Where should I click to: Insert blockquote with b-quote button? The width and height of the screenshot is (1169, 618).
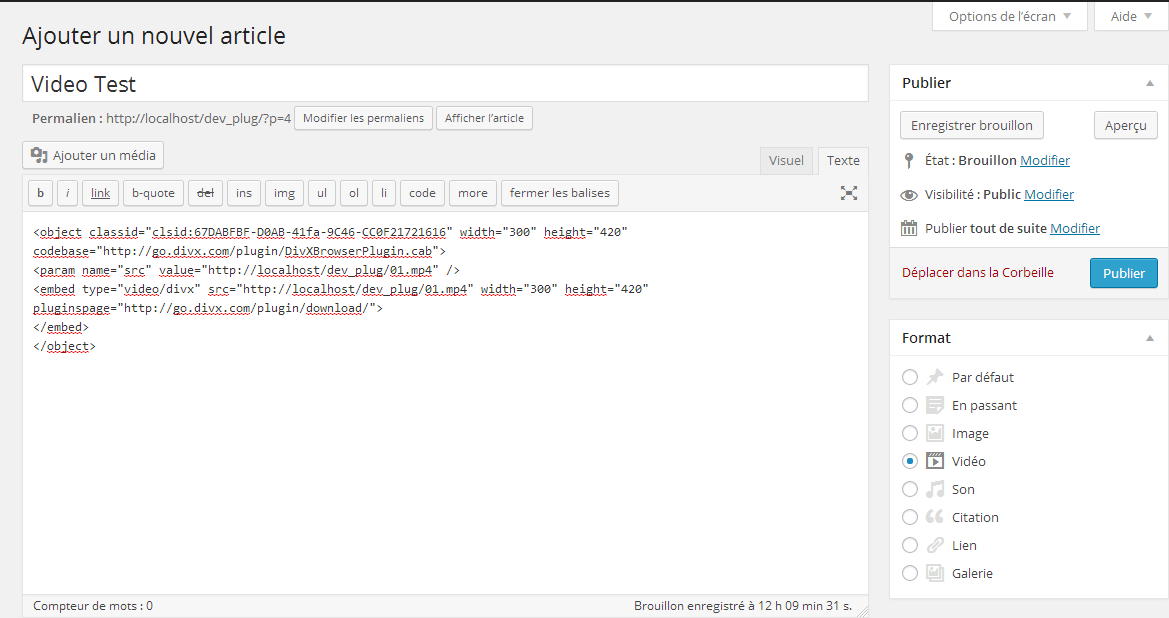point(153,193)
